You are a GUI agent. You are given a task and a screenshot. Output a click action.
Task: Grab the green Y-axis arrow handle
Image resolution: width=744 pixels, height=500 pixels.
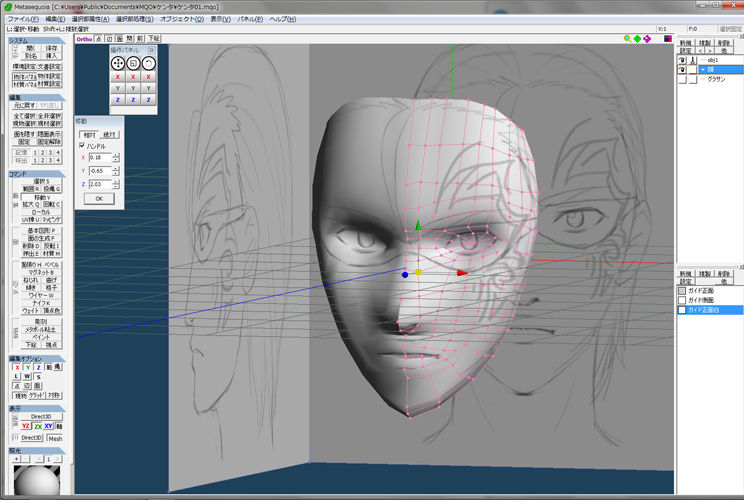pos(418,225)
